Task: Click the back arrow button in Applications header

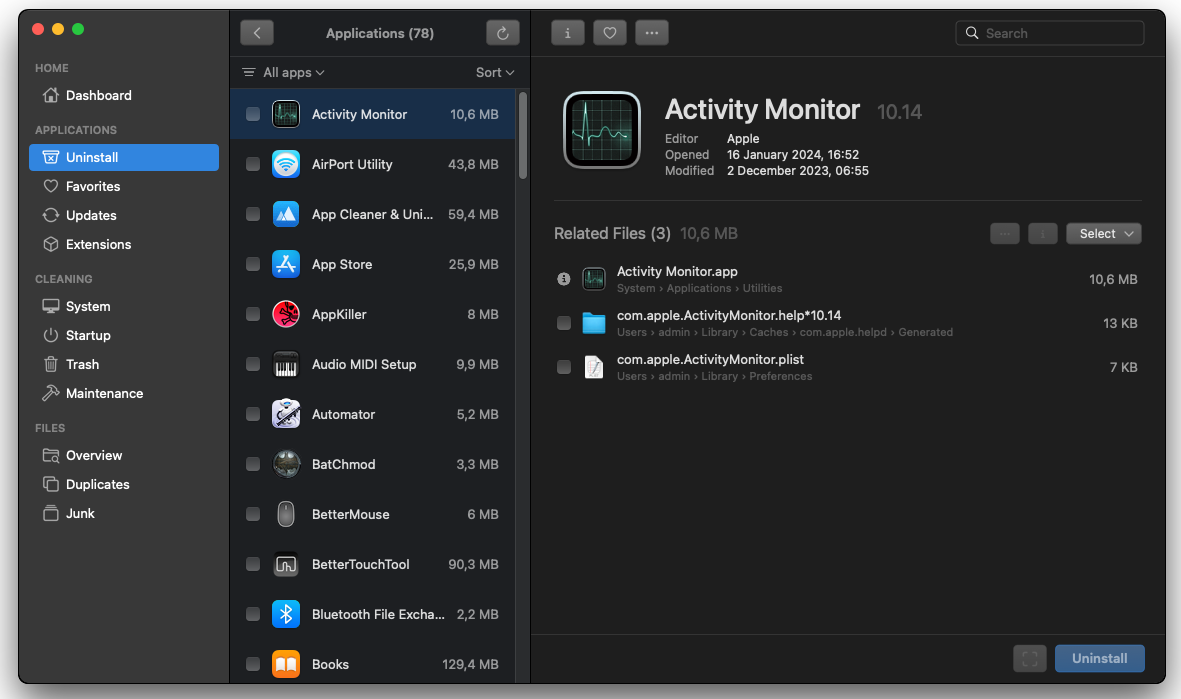Action: [257, 33]
